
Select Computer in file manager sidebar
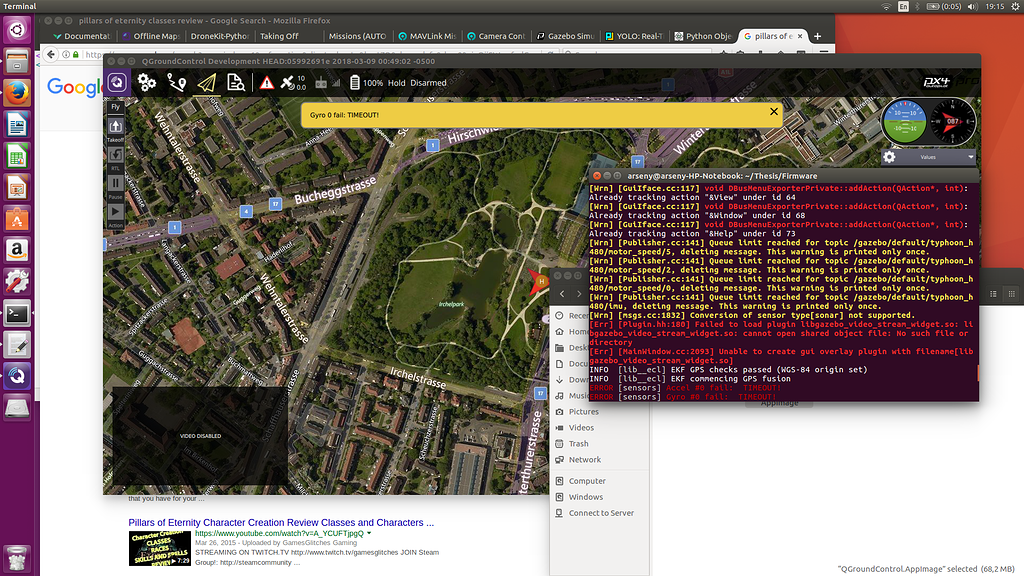coord(587,481)
